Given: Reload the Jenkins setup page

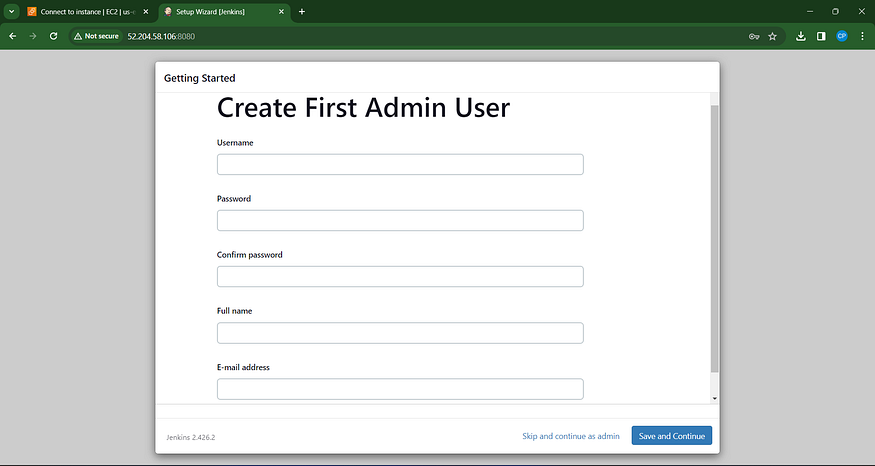Looking at the screenshot, I should (x=54, y=36).
